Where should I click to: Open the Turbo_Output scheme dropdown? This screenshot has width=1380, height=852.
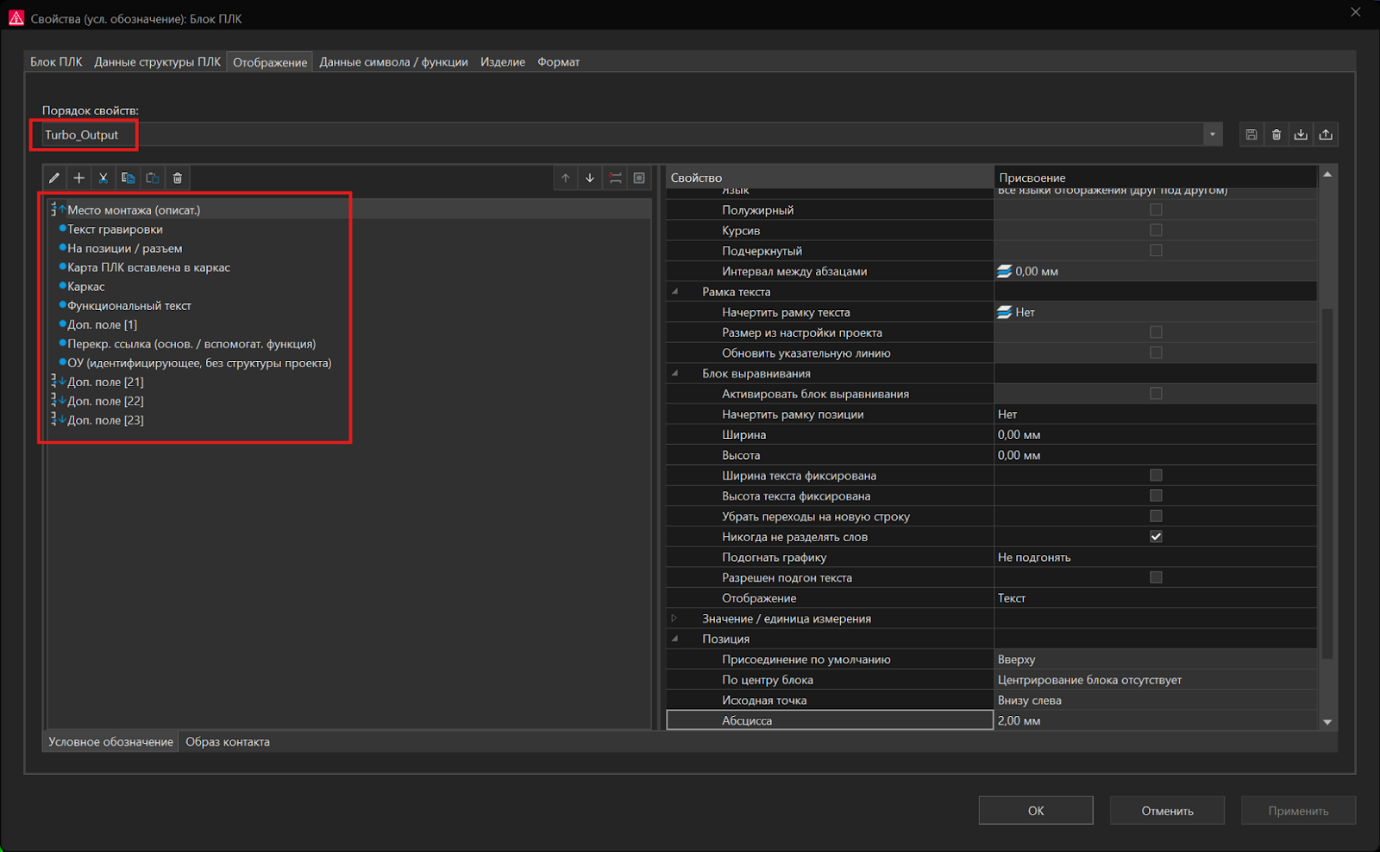pyautogui.click(x=1211, y=133)
